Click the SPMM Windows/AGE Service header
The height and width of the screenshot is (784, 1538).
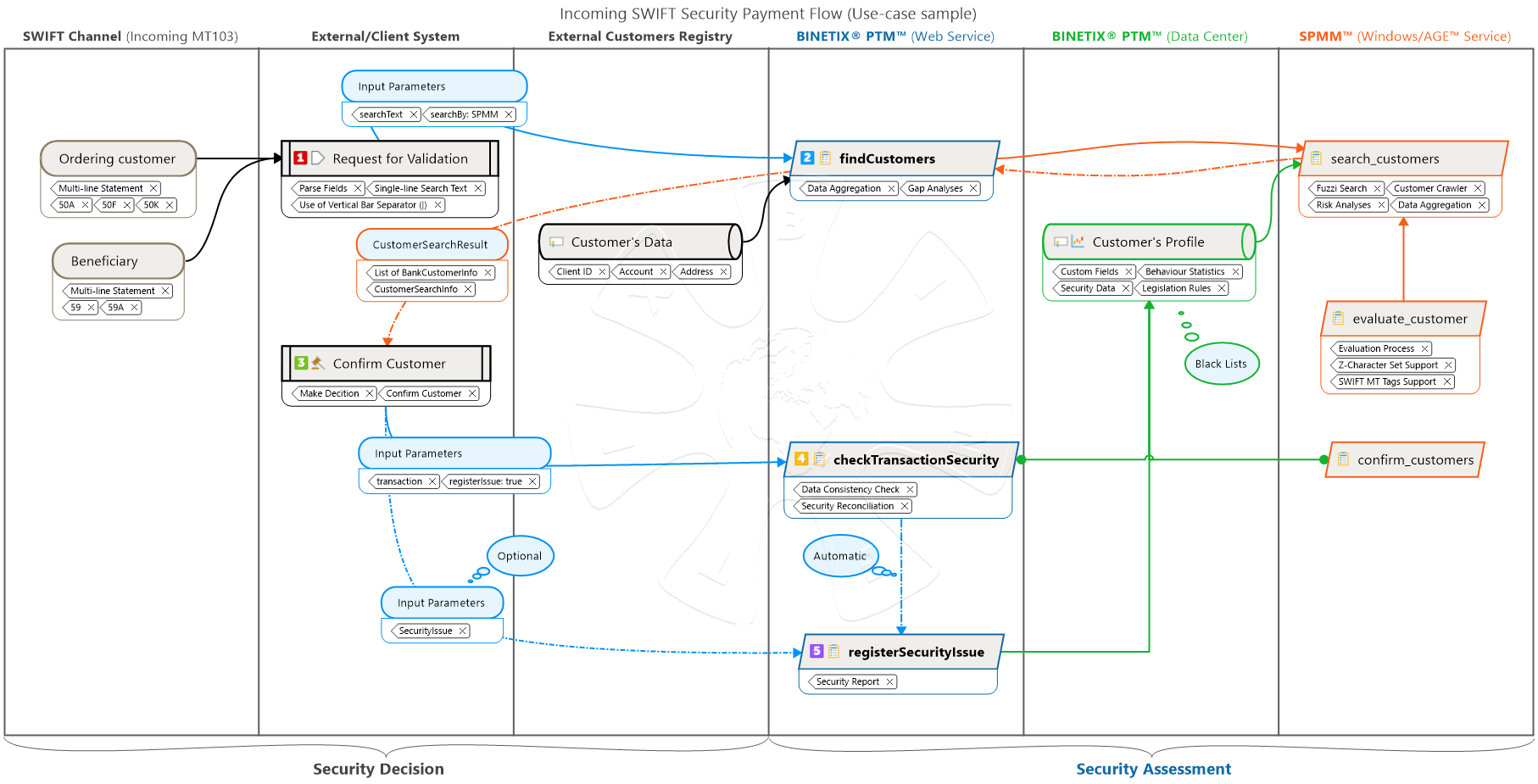(x=1405, y=36)
